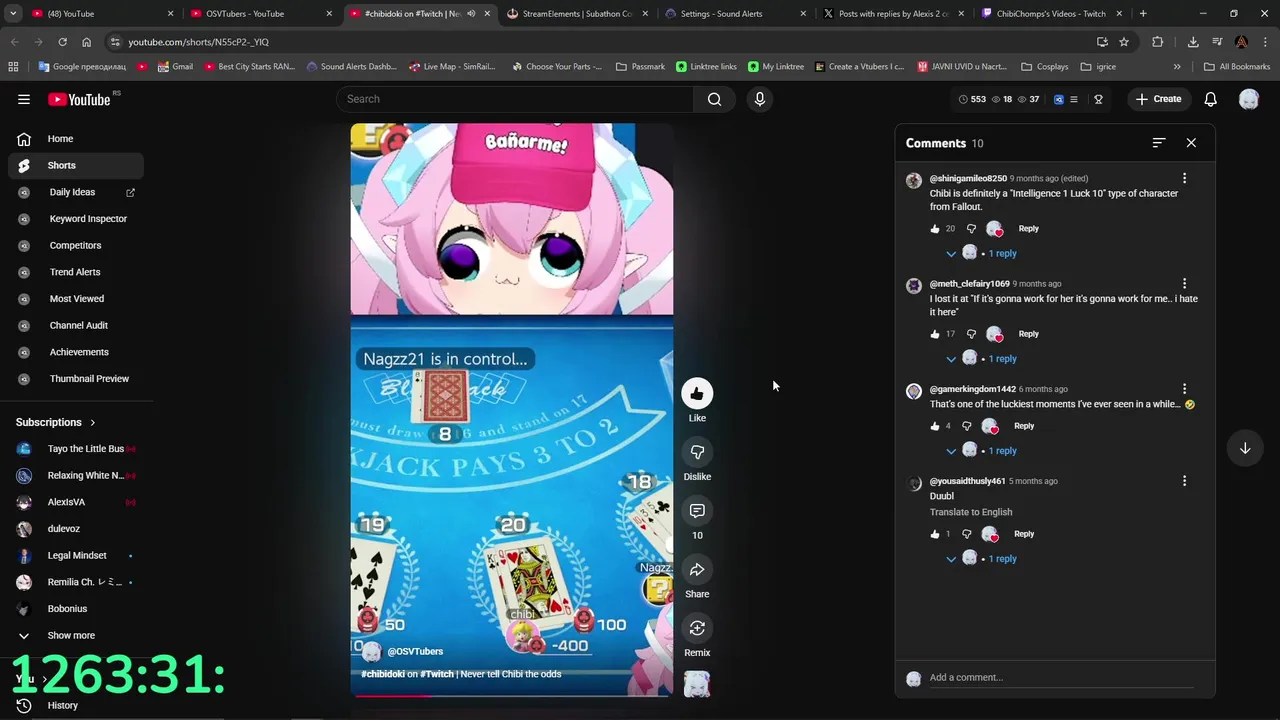Click the Create button
The image size is (1280, 720).
tap(1159, 99)
